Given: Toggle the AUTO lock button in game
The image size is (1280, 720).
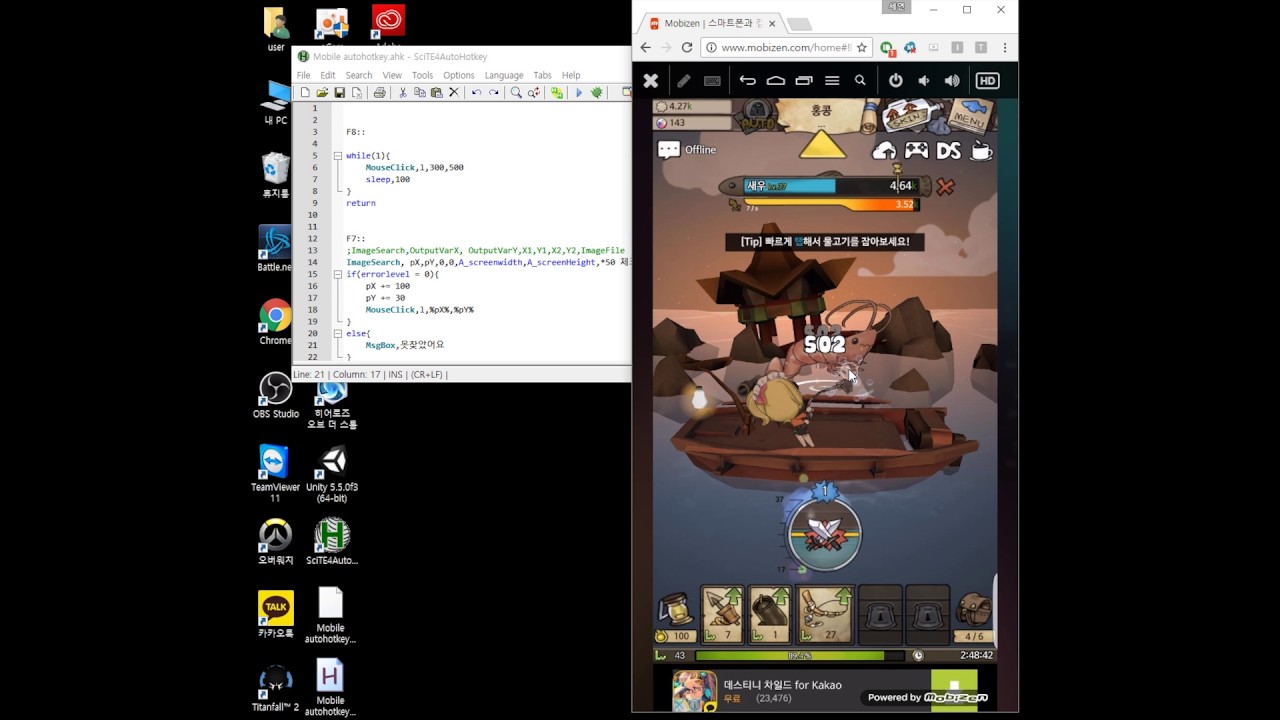Looking at the screenshot, I should pos(757,117).
